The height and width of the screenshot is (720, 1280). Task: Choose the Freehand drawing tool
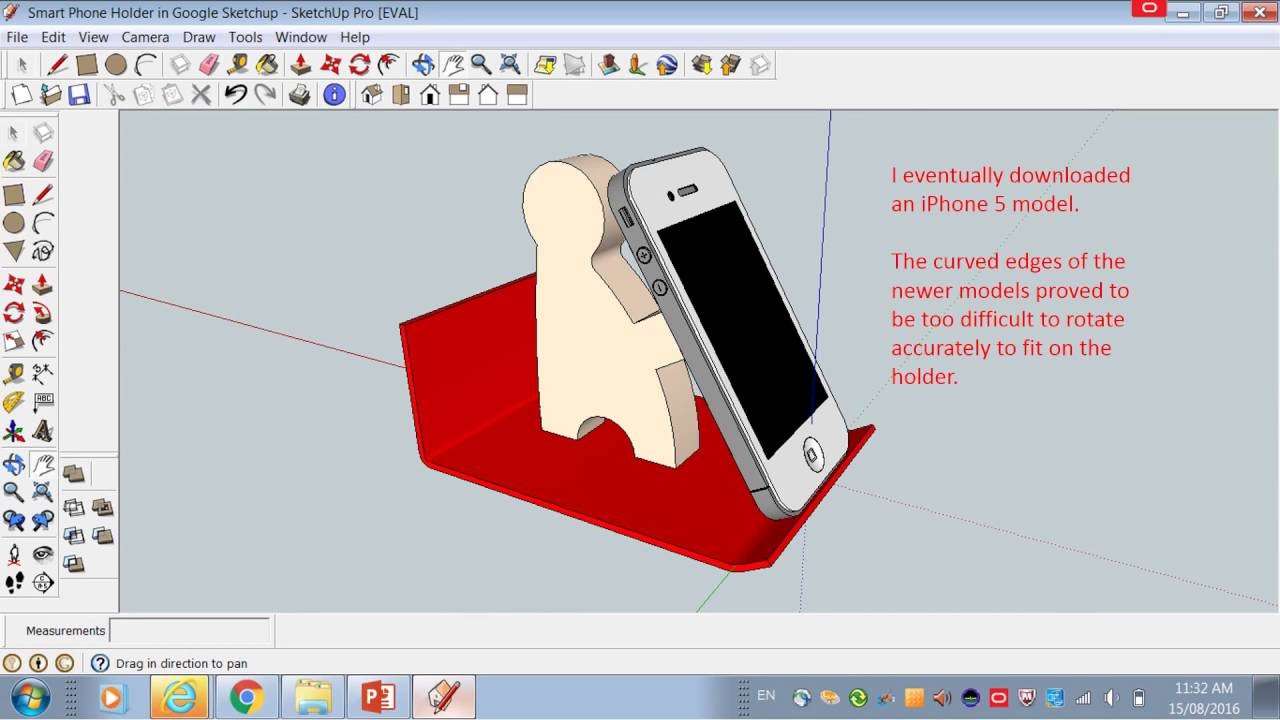[x=43, y=251]
